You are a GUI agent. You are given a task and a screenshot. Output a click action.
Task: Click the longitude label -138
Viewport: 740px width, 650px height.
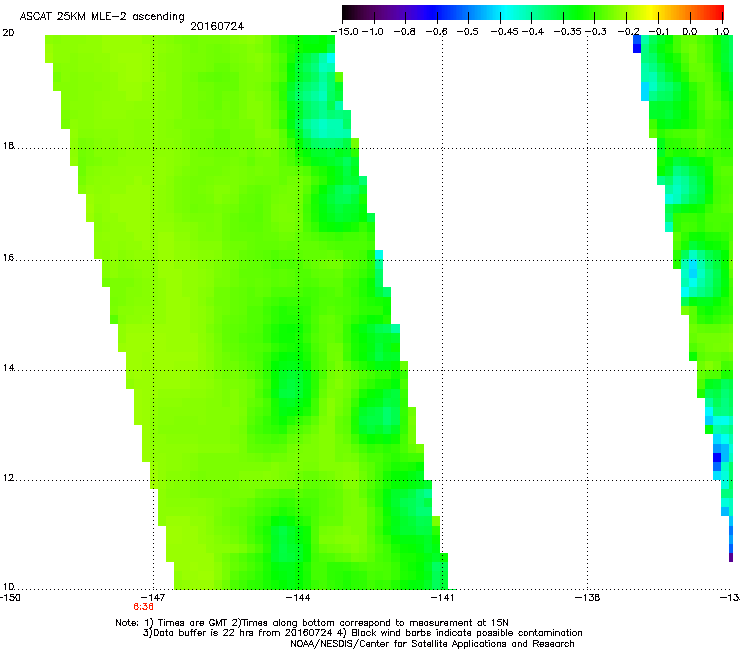pyautogui.click(x=588, y=598)
